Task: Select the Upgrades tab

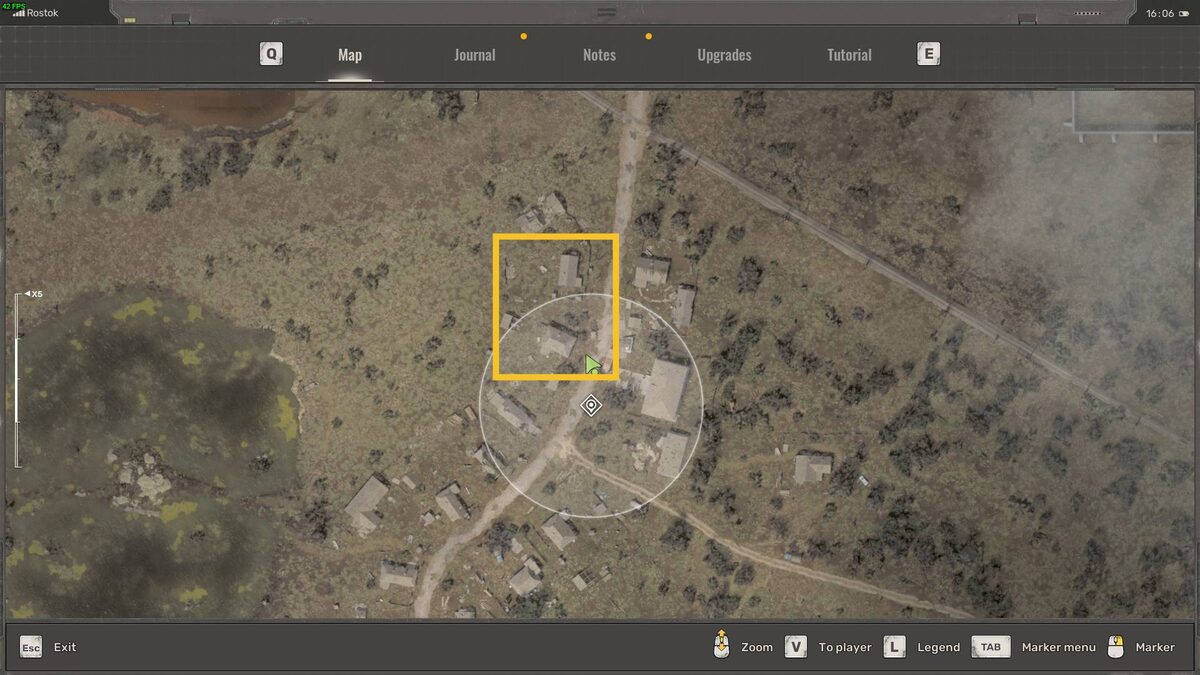Action: tap(724, 55)
